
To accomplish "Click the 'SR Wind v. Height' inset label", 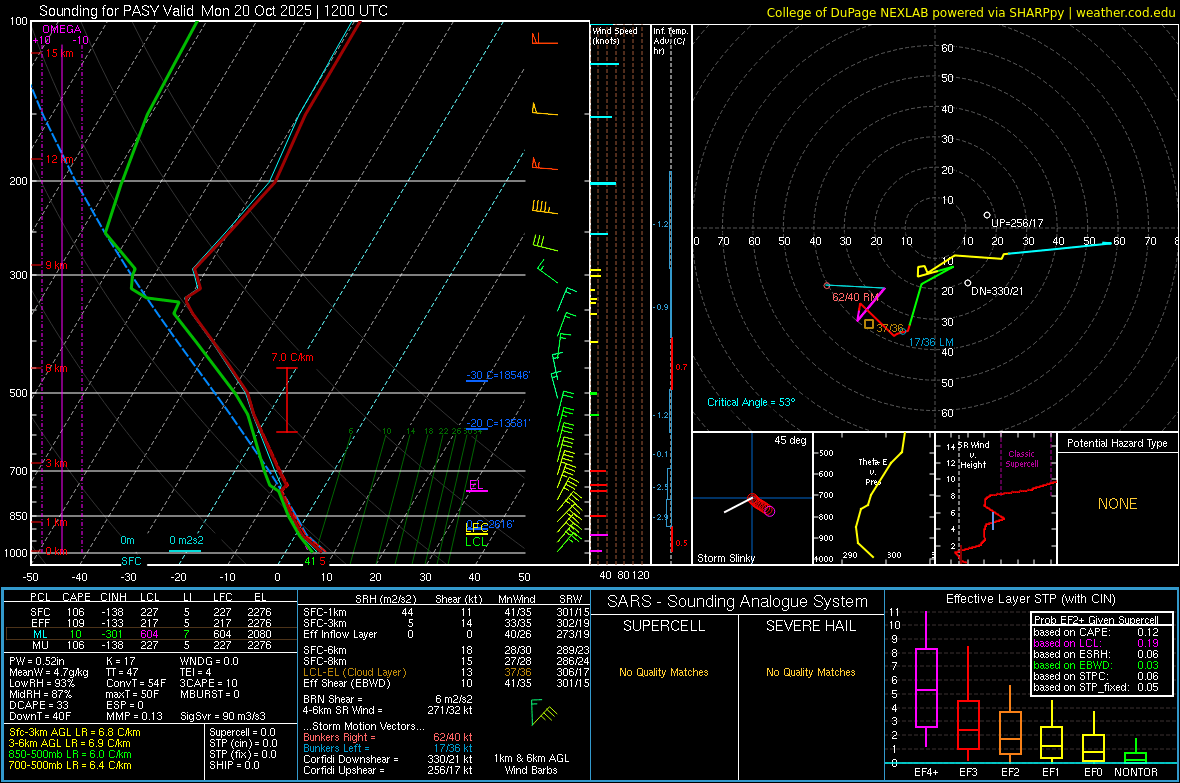I will pos(973,455).
